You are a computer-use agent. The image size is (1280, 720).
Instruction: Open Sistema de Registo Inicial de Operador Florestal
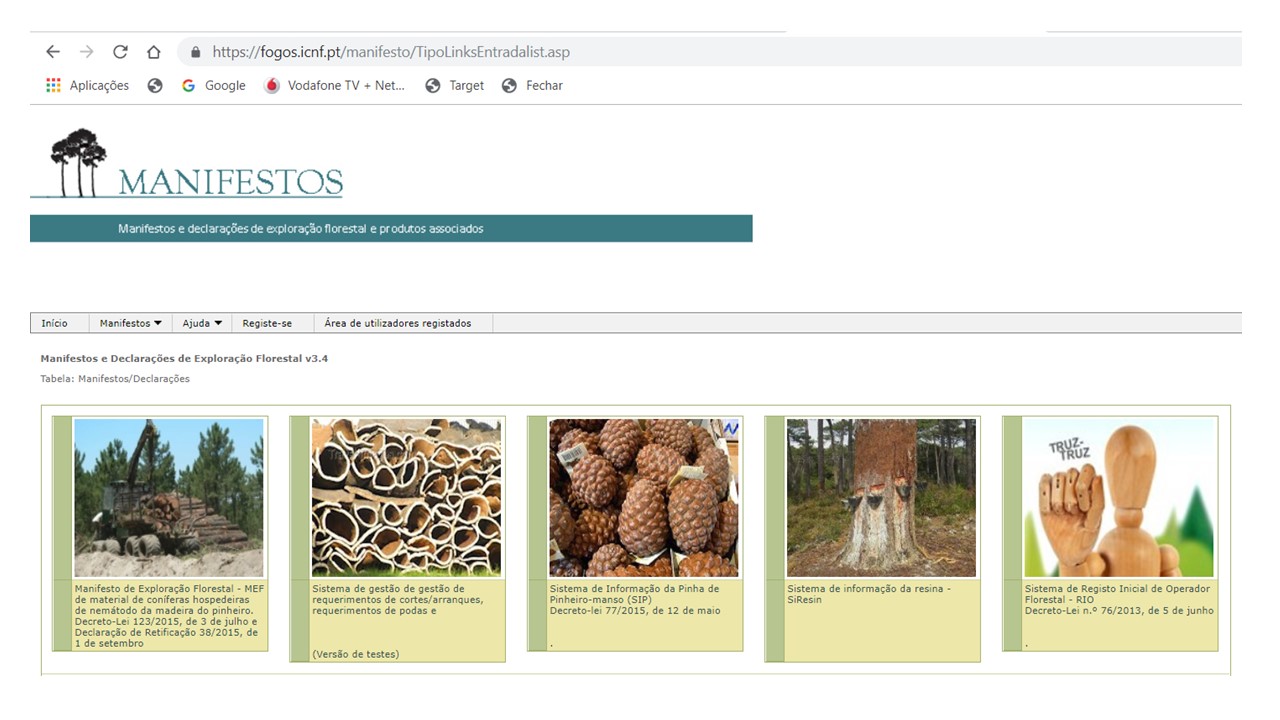coord(1119,600)
